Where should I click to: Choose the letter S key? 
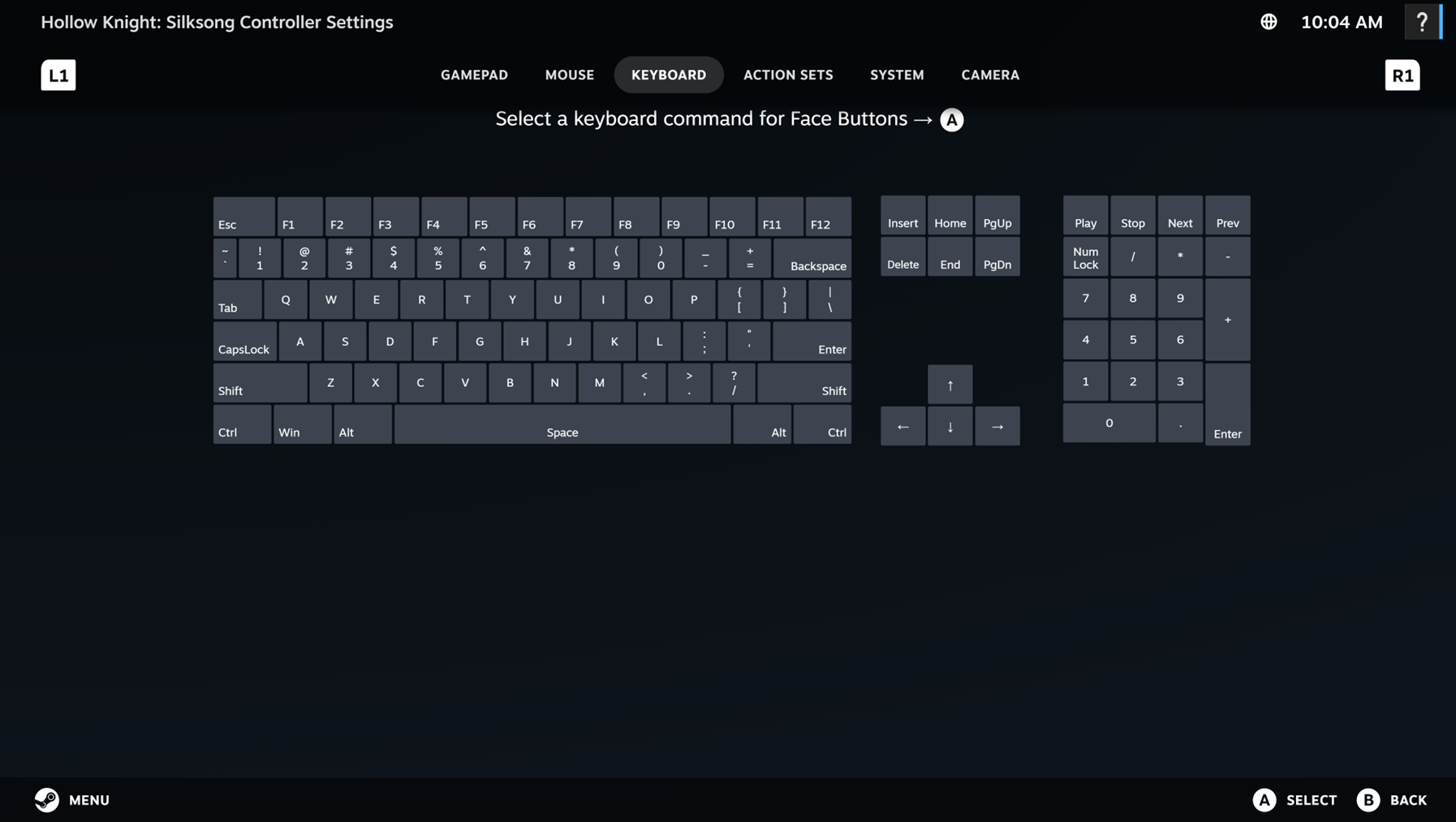coord(345,341)
